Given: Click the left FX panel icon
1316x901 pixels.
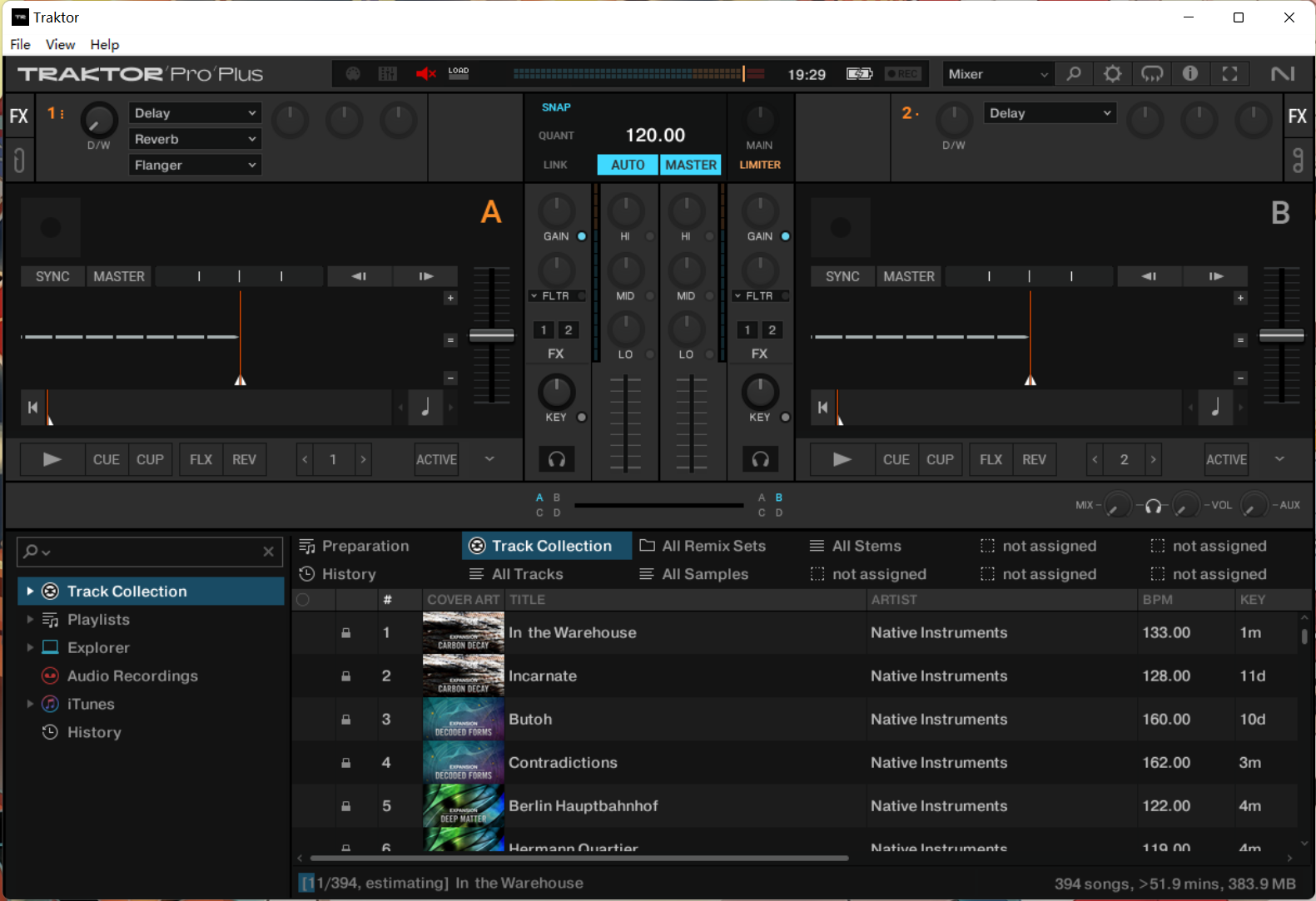Looking at the screenshot, I should [18, 116].
